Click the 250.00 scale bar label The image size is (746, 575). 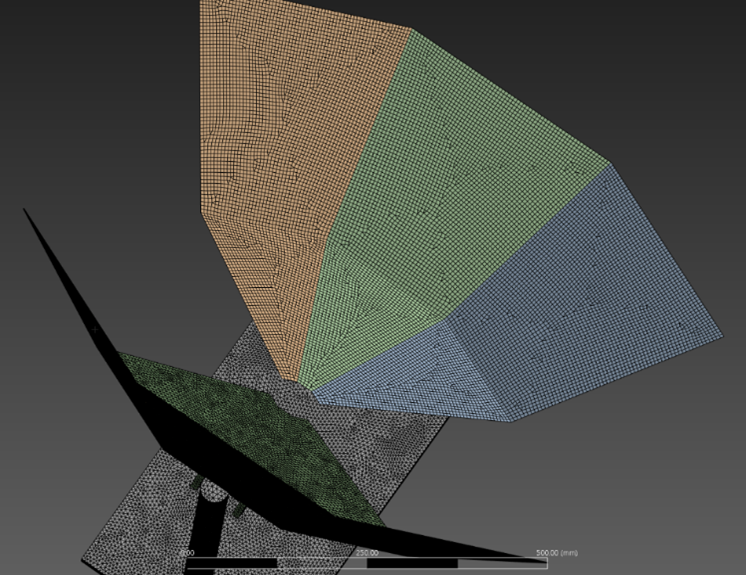click(x=367, y=553)
